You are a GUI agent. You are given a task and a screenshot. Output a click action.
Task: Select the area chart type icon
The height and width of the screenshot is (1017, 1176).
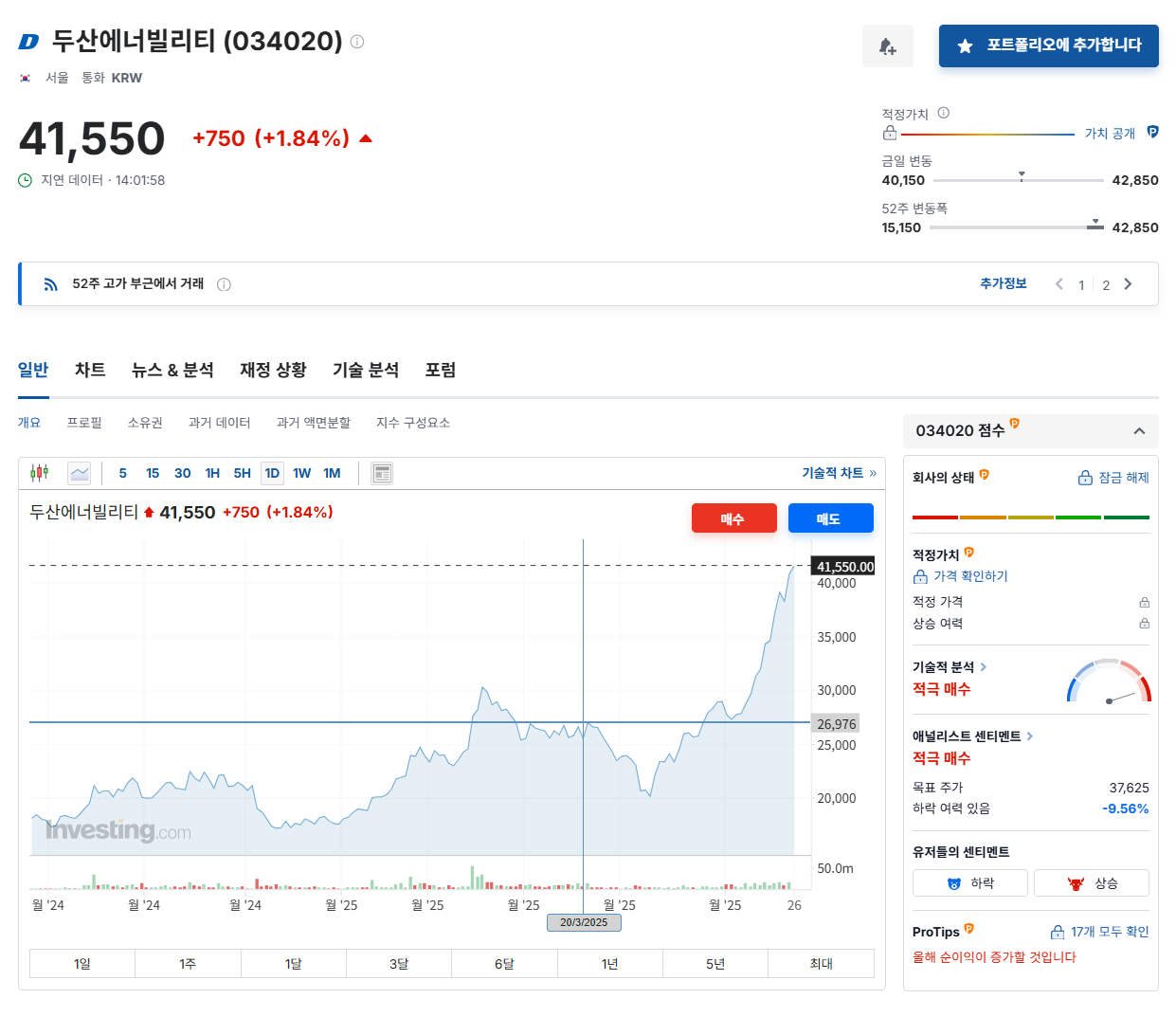tap(80, 473)
